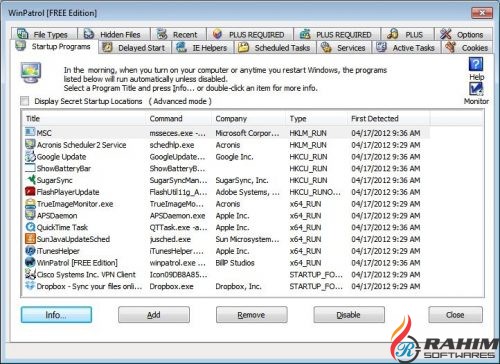Open the Scheduled Tasks tab
The width and height of the screenshot is (500, 364).
click(x=275, y=48)
